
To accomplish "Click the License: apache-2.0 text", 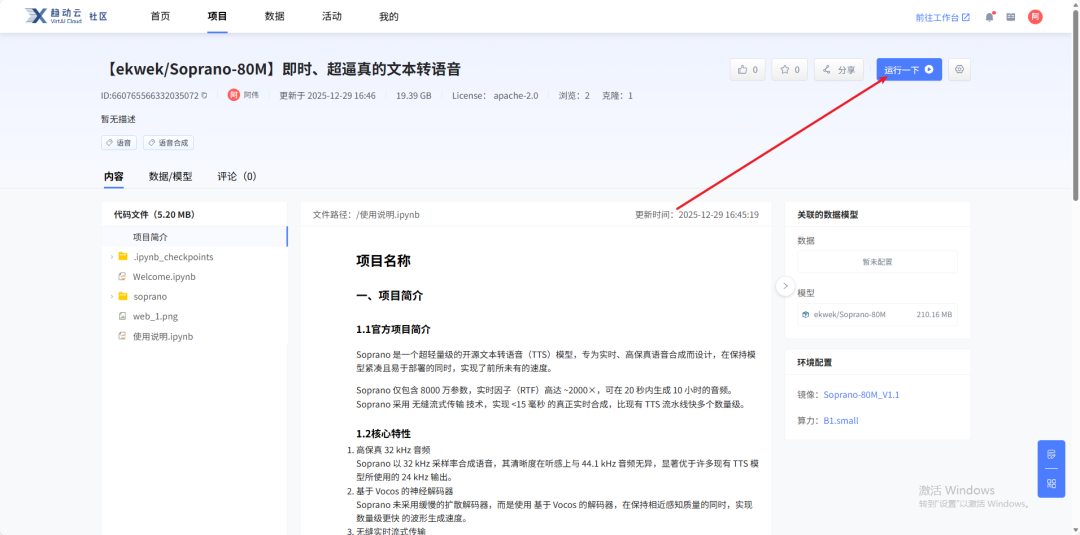I will click(495, 96).
